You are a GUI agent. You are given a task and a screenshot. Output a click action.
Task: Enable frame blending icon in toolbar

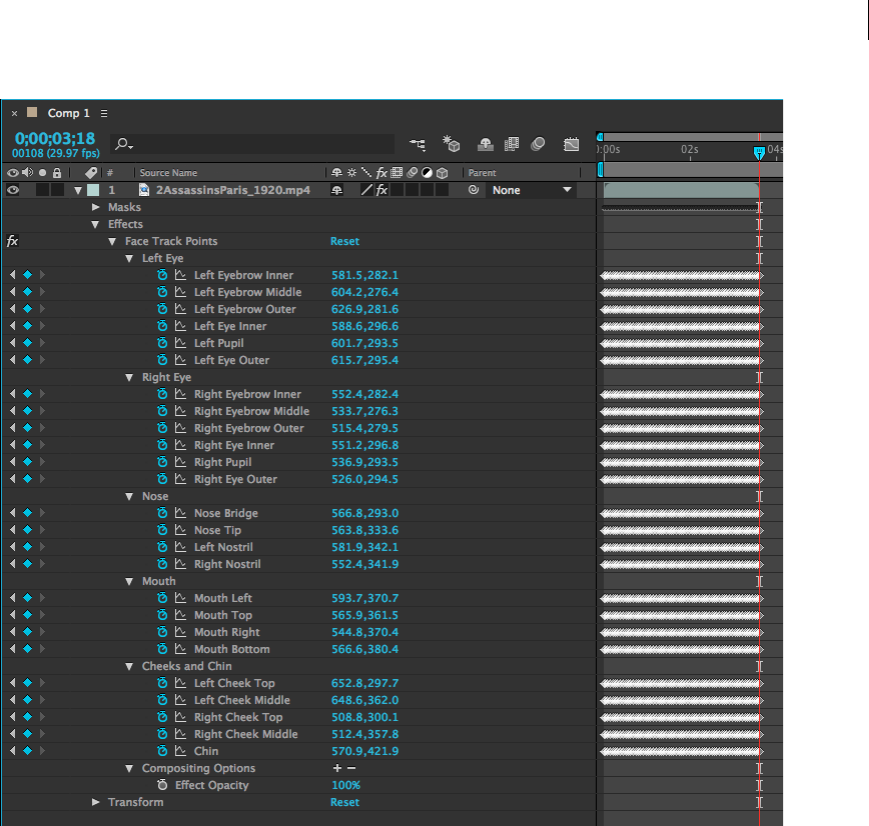(512, 144)
